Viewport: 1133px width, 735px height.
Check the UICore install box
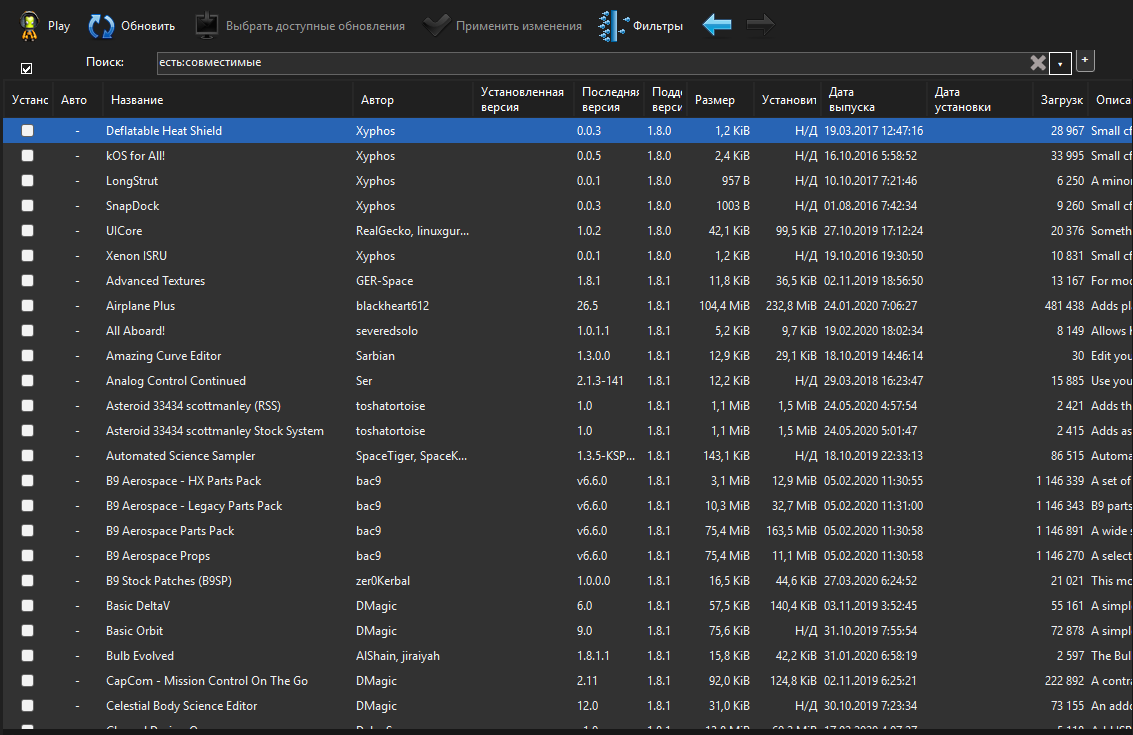27,231
